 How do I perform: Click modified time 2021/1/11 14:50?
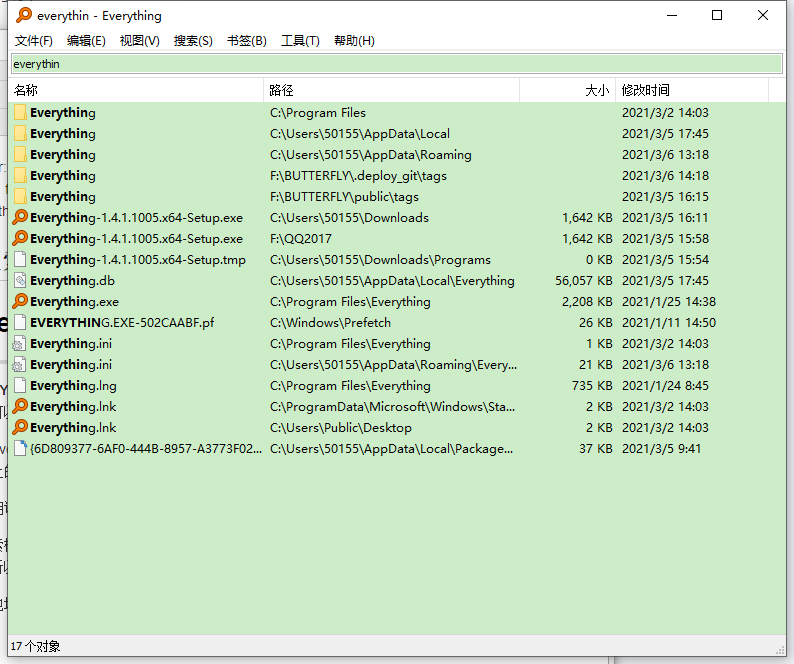point(669,323)
